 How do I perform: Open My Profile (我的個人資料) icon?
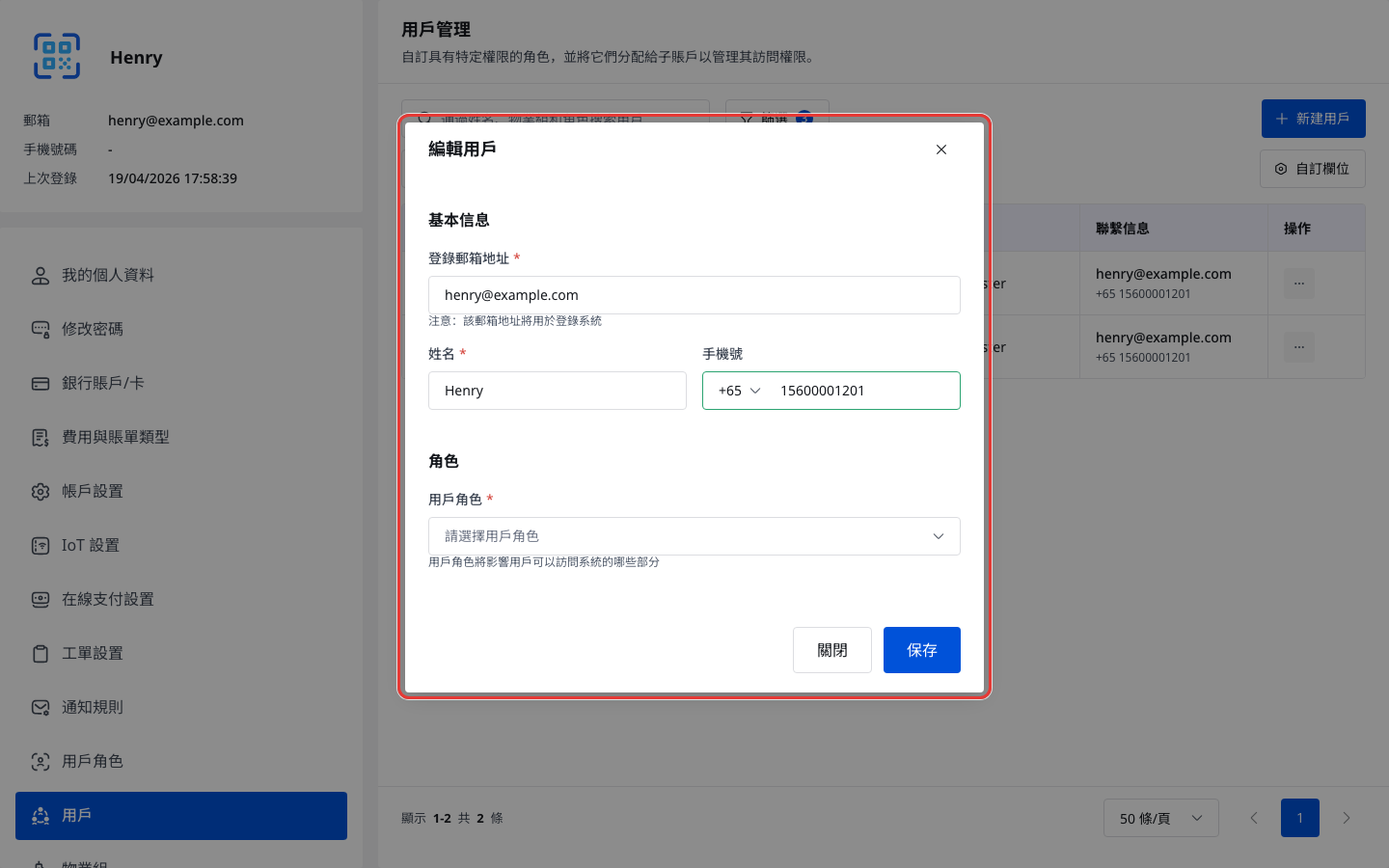point(41,276)
